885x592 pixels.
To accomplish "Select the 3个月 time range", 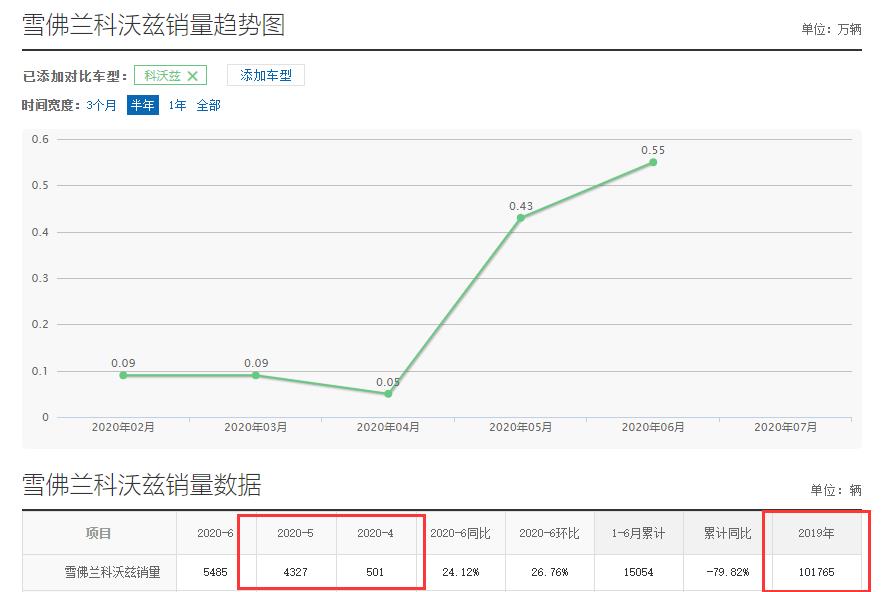I will [x=101, y=105].
